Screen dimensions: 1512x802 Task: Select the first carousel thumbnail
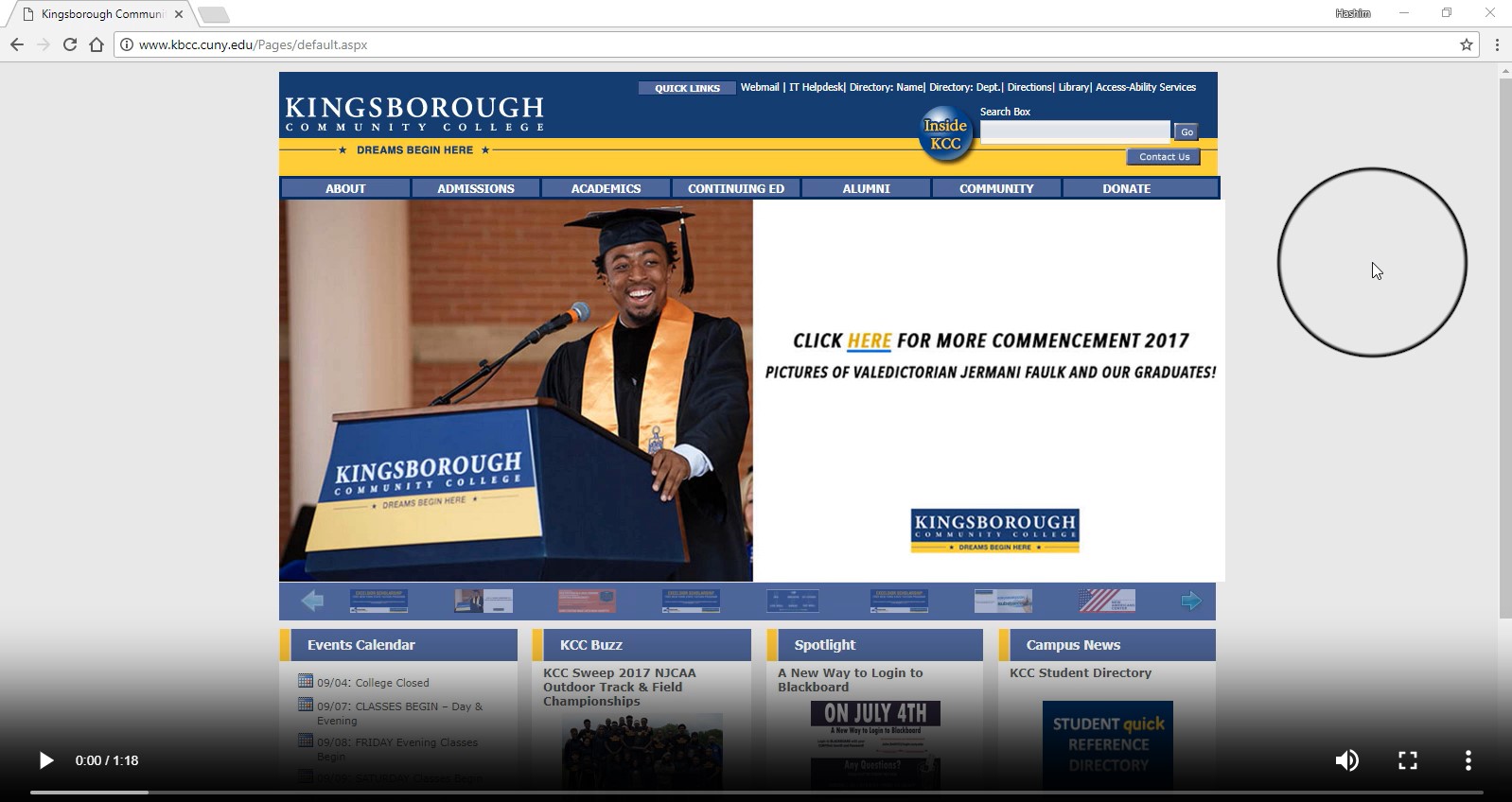pyautogui.click(x=378, y=601)
